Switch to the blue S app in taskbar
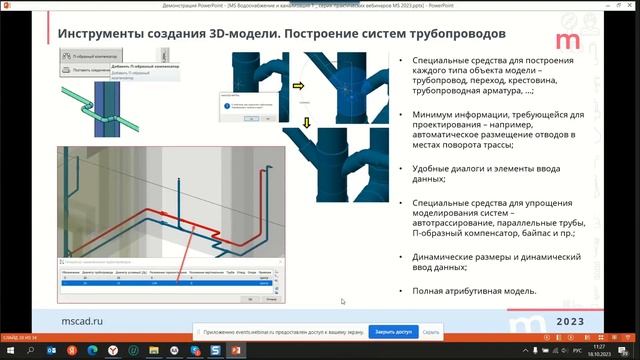The image size is (640, 360). pos(216,350)
